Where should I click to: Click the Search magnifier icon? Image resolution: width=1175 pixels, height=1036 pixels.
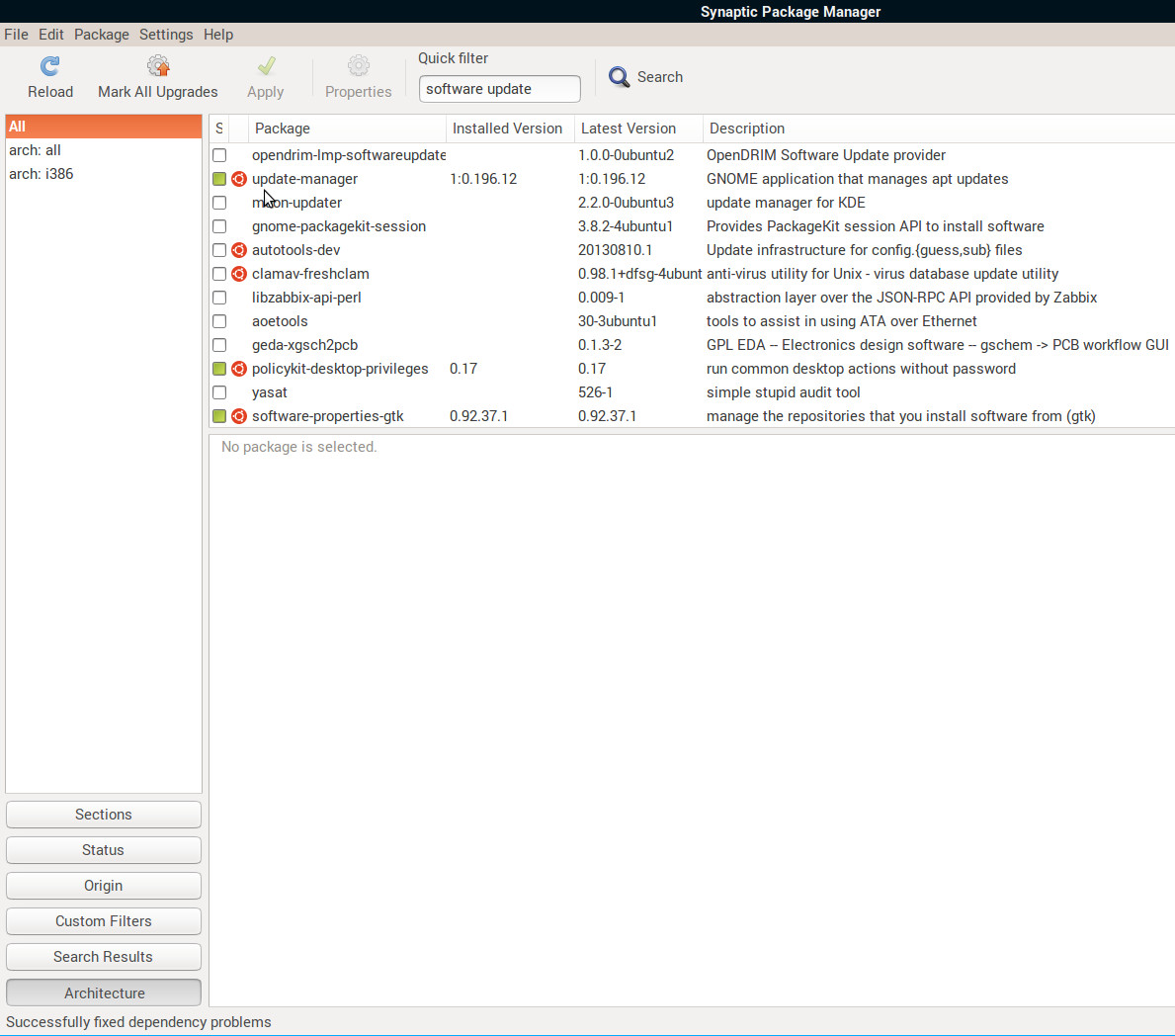click(619, 76)
